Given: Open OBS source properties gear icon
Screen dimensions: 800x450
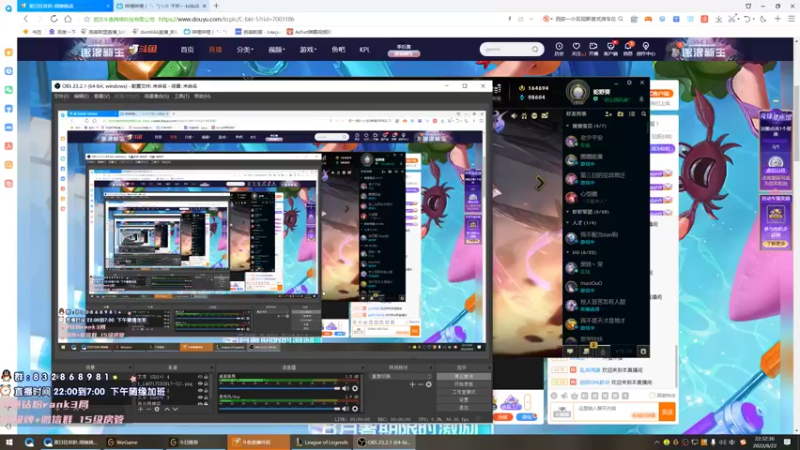Looking at the screenshot, I should tap(157, 409).
